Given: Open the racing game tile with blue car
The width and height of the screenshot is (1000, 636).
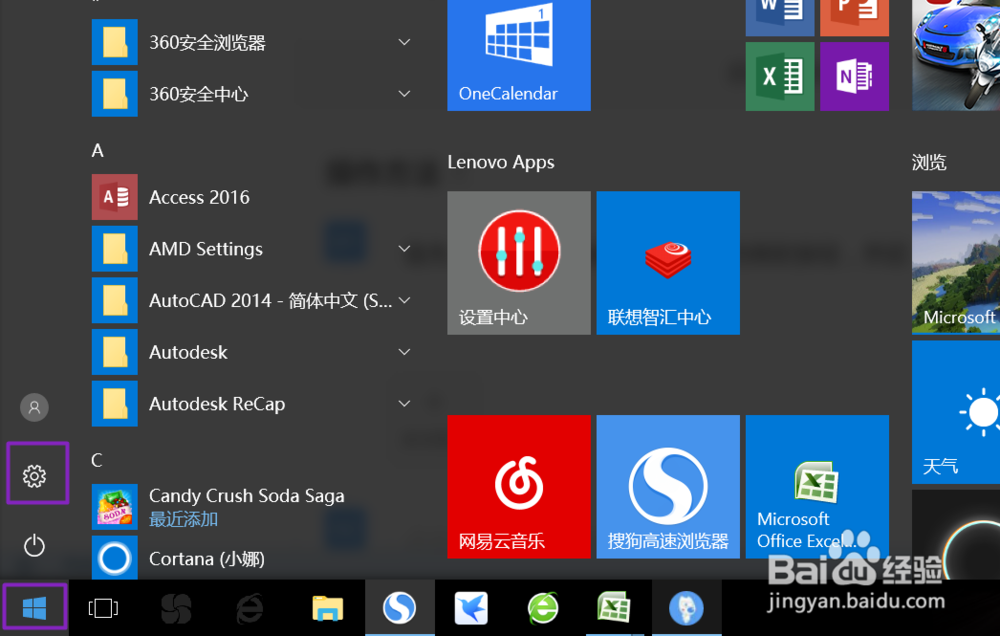Looking at the screenshot, I should pyautogui.click(x=955, y=55).
